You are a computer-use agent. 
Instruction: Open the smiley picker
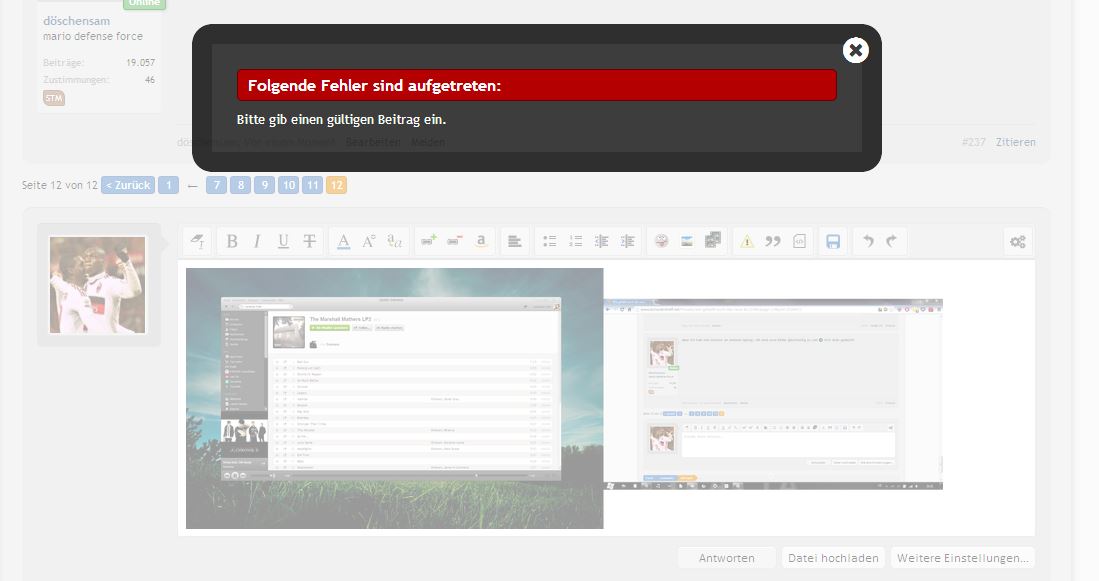(x=661, y=241)
